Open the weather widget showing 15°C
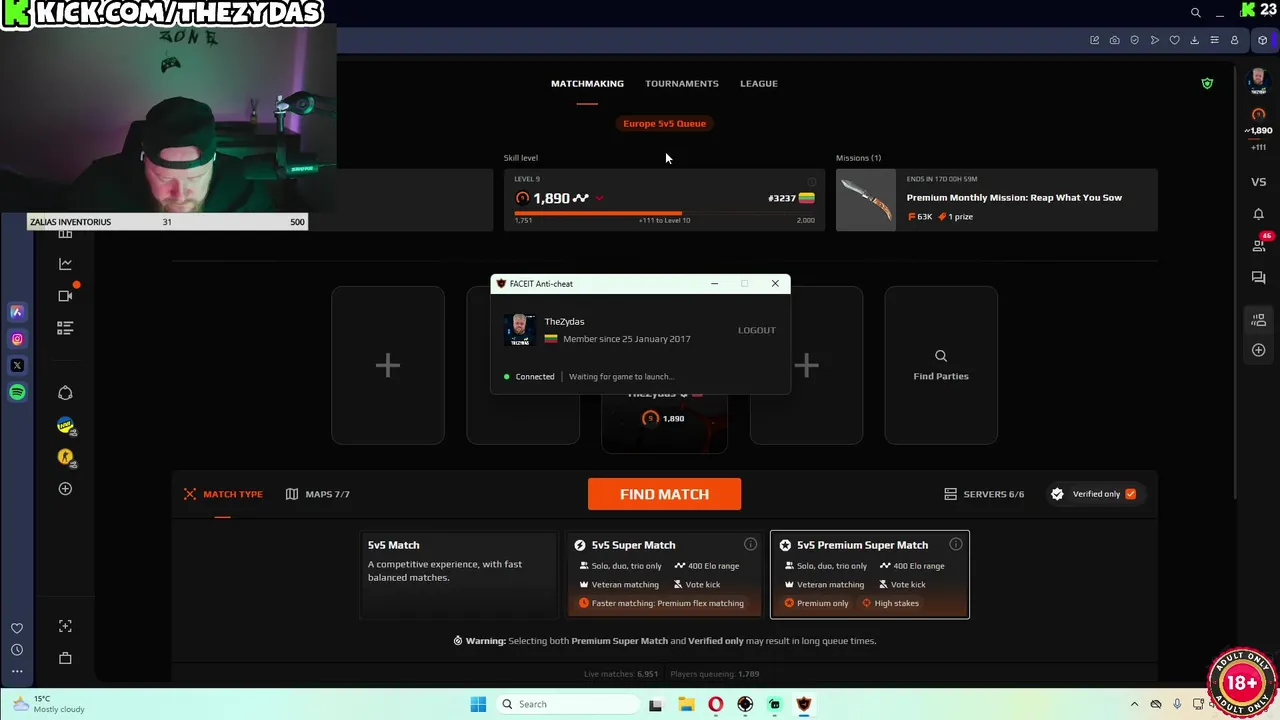The height and width of the screenshot is (720, 1280). (48, 704)
